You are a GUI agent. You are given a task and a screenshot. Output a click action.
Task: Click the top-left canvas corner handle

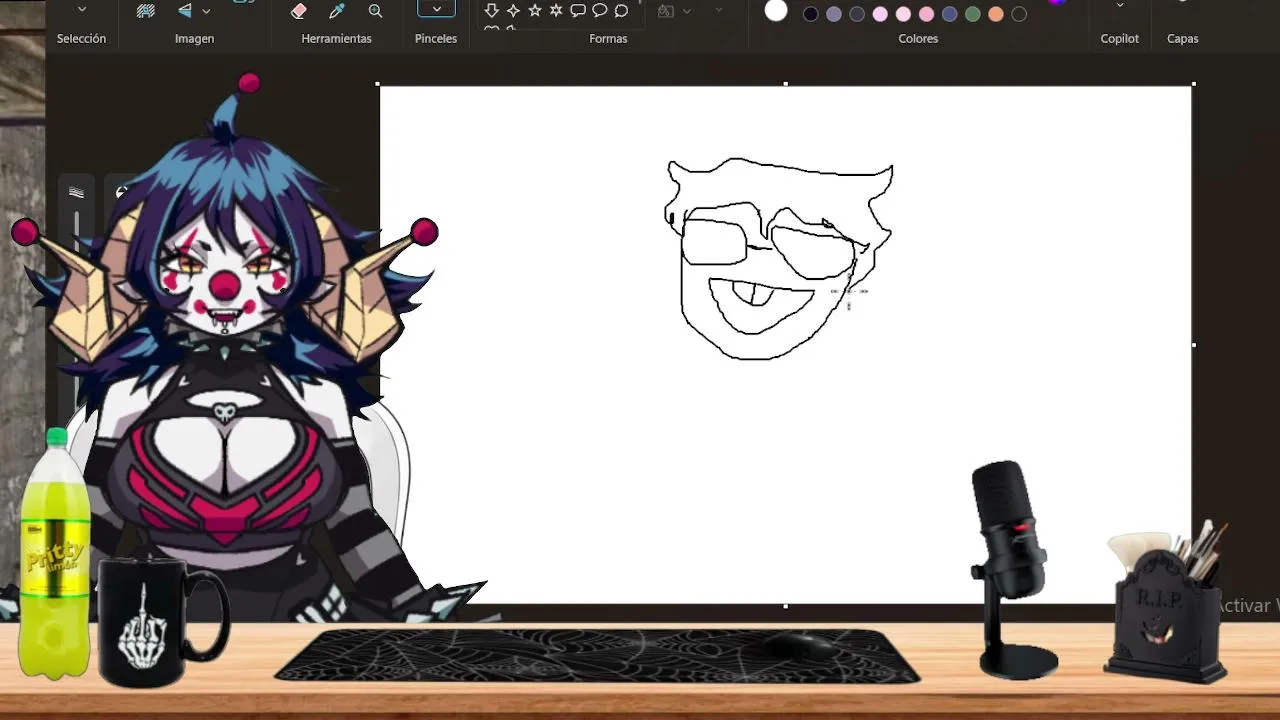(x=377, y=84)
